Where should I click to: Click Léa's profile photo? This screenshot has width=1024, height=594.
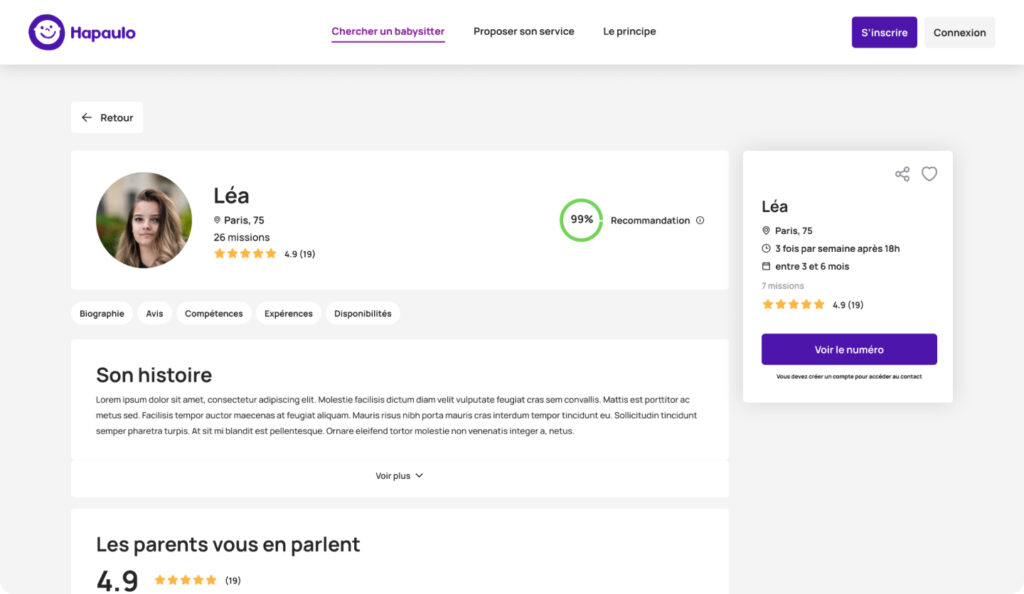(144, 220)
